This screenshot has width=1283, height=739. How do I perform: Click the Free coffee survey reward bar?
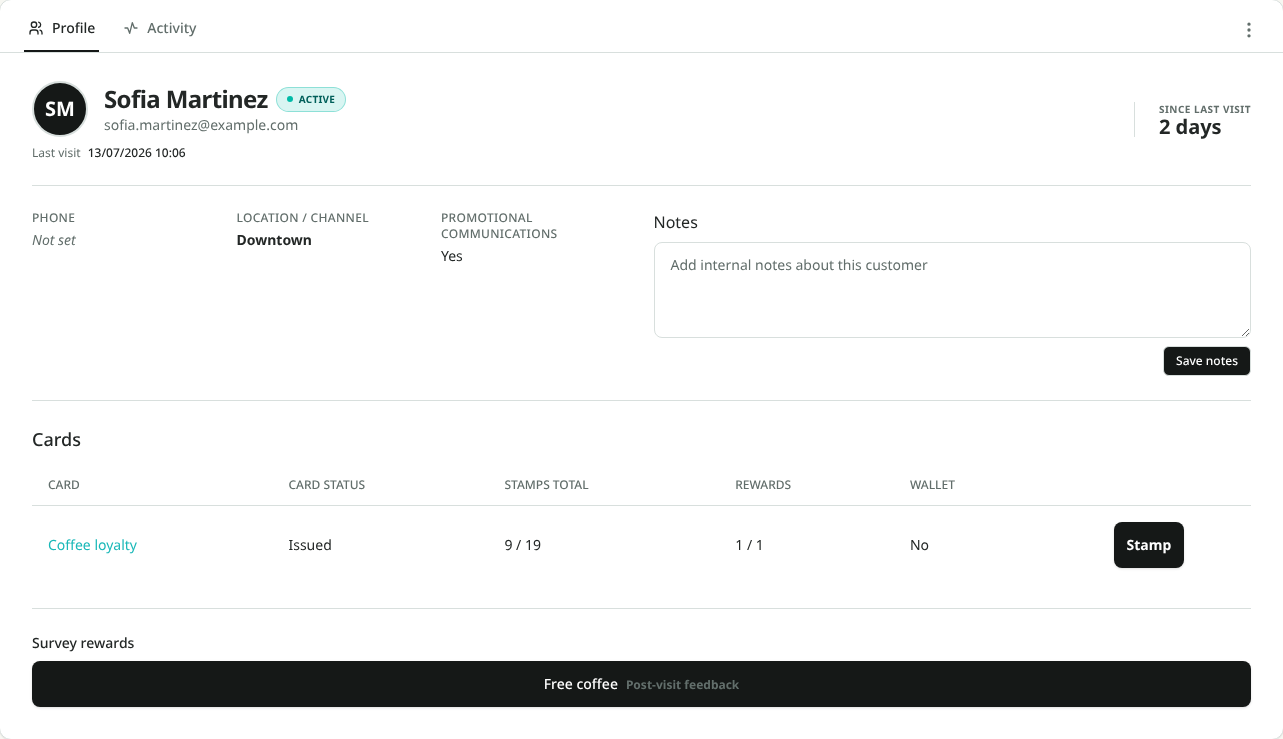click(x=641, y=684)
